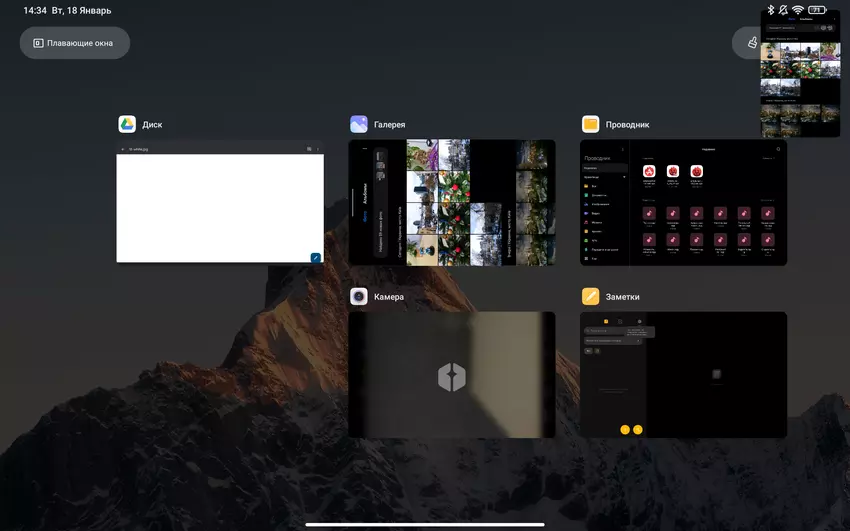
Task: Tap the yellow File Manager app icon
Action: (x=591, y=124)
